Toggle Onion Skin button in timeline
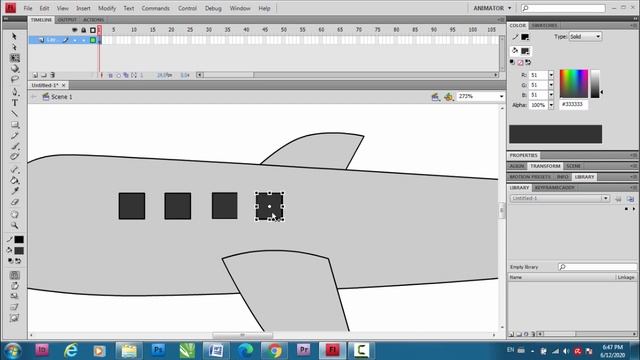 point(110,75)
